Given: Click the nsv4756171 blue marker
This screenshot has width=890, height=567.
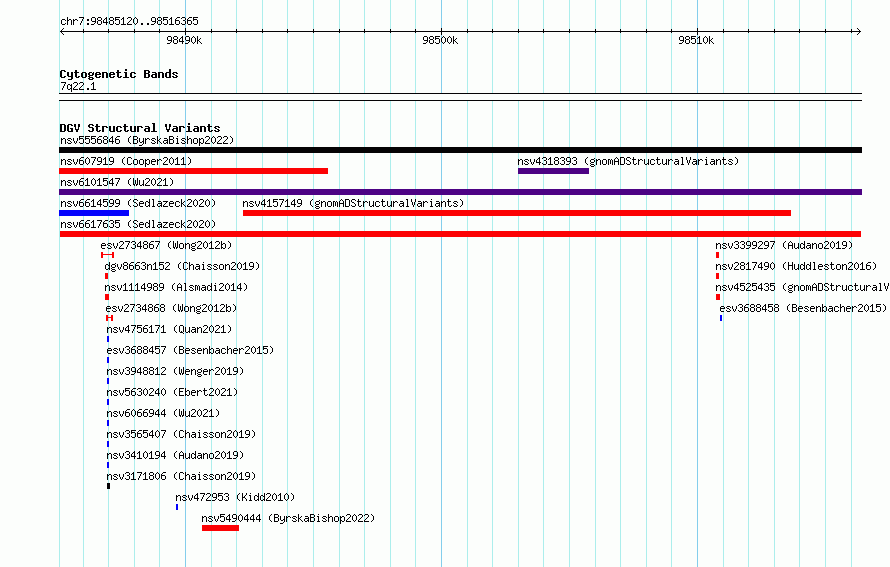Looking at the screenshot, I should pyautogui.click(x=108, y=339).
